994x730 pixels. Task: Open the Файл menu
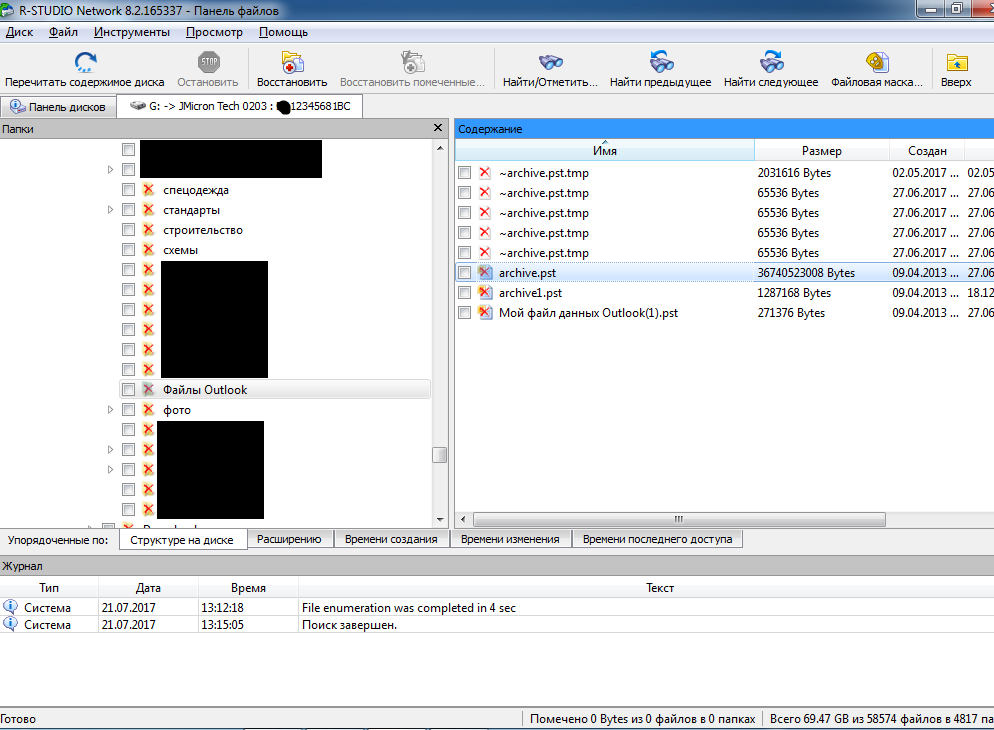[63, 32]
